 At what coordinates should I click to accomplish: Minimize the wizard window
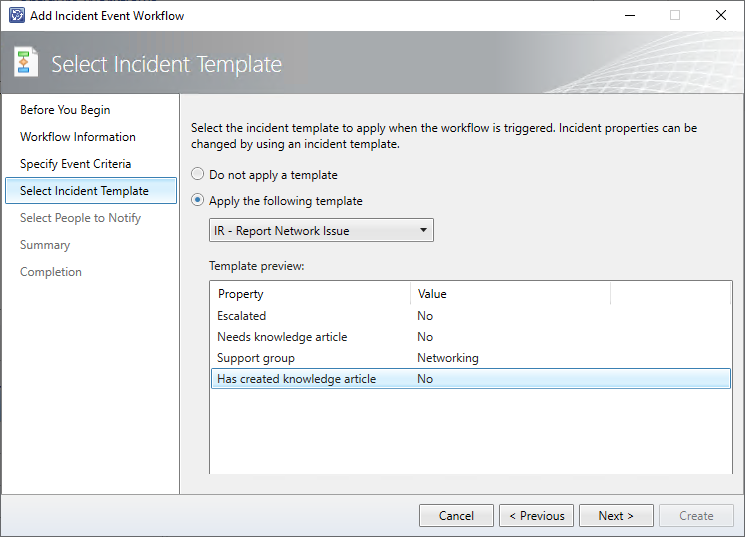pyautogui.click(x=629, y=16)
